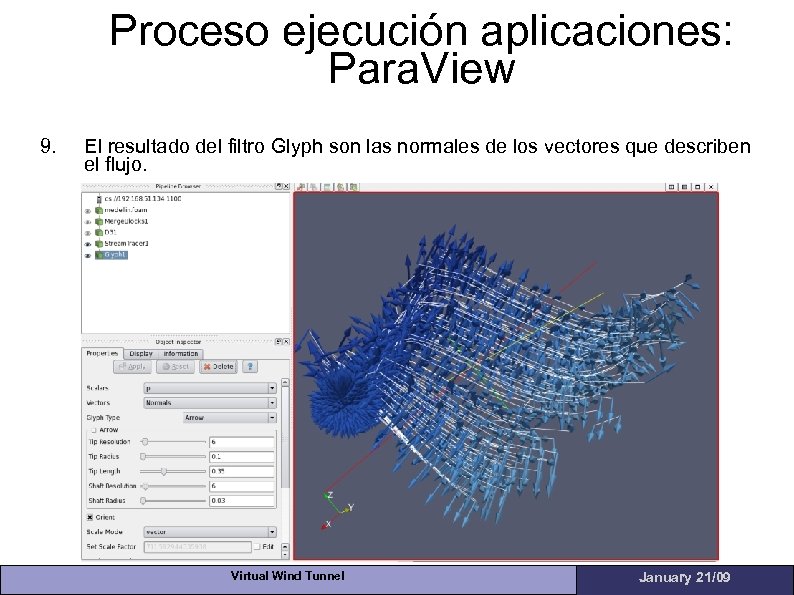Close the Object Inspector panel
The height and width of the screenshot is (595, 794).
coord(286,342)
